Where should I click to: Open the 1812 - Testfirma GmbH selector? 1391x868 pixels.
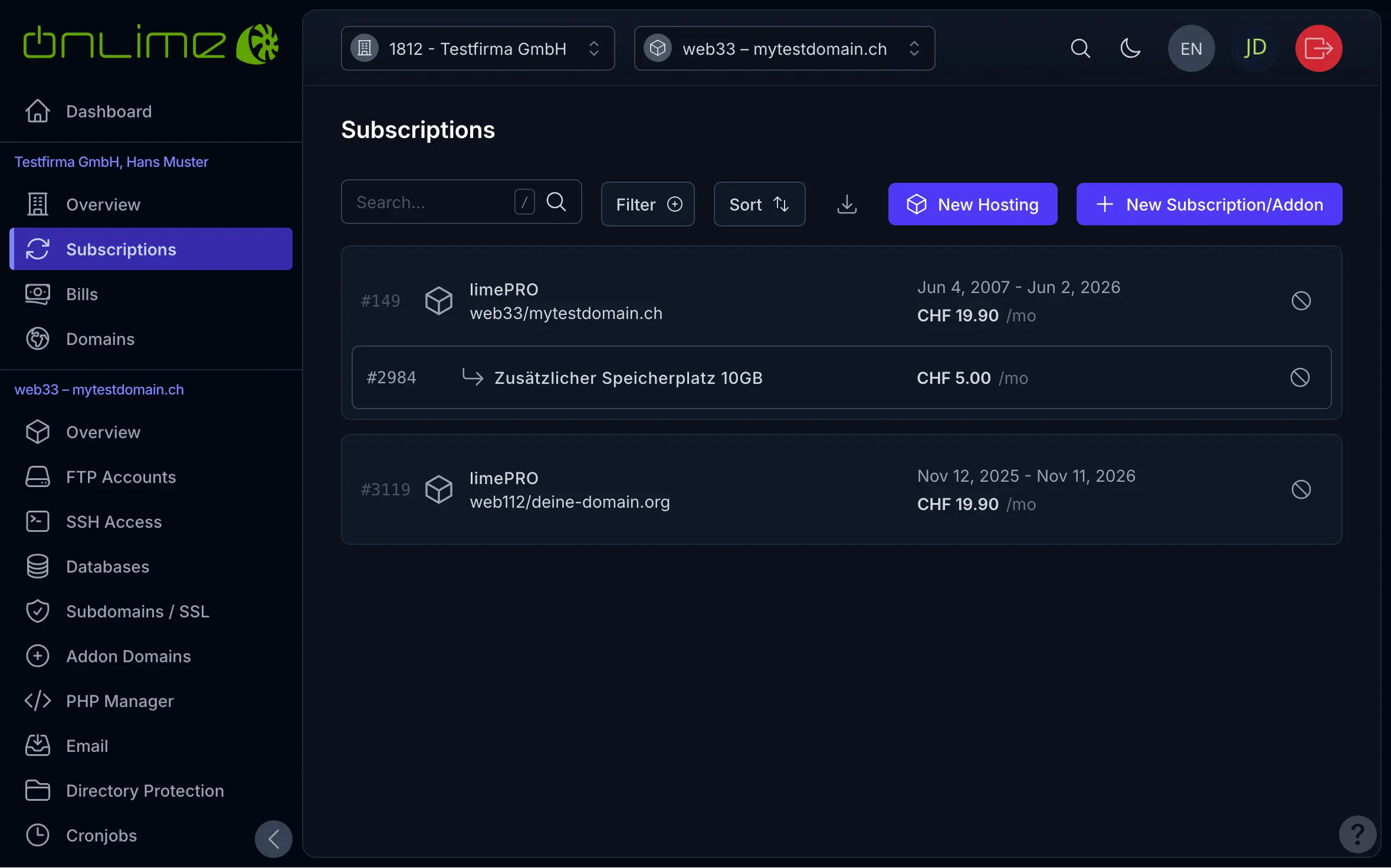tap(477, 48)
